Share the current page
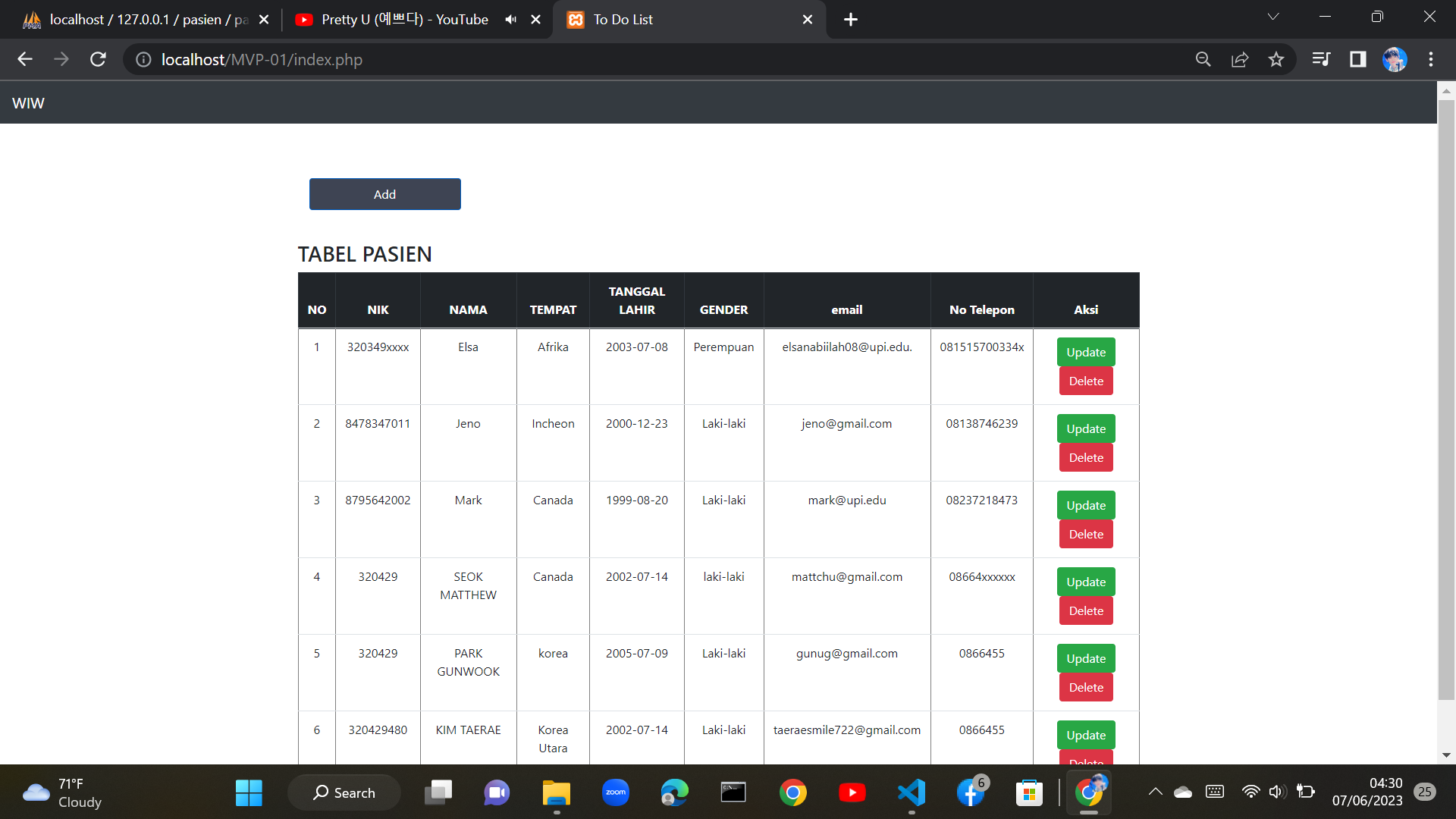This screenshot has height=819, width=1456. click(1240, 59)
